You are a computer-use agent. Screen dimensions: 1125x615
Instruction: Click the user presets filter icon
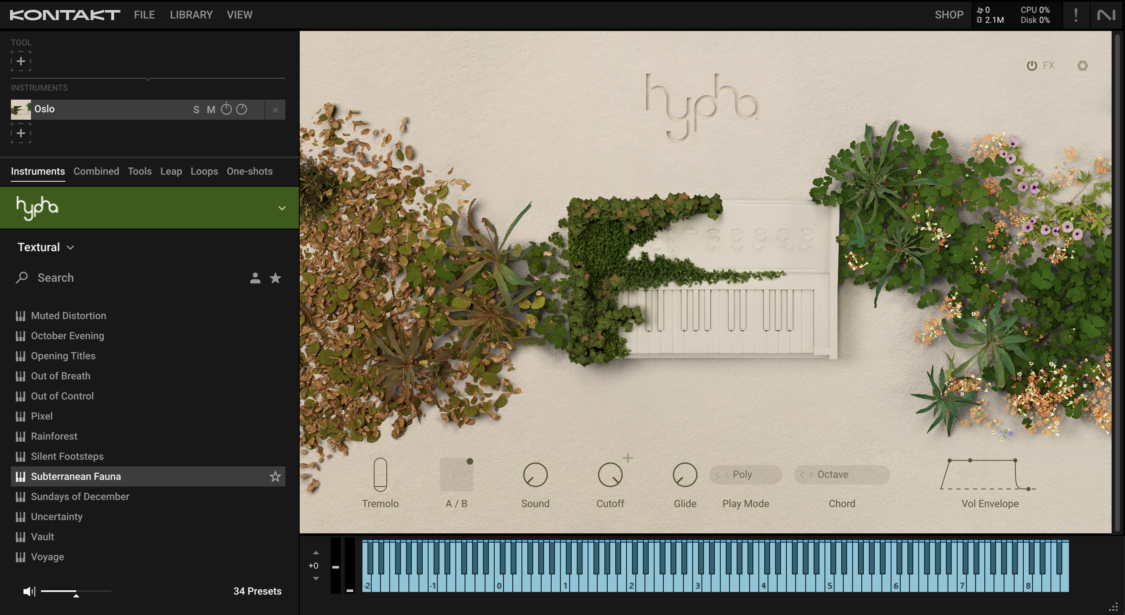(255, 277)
